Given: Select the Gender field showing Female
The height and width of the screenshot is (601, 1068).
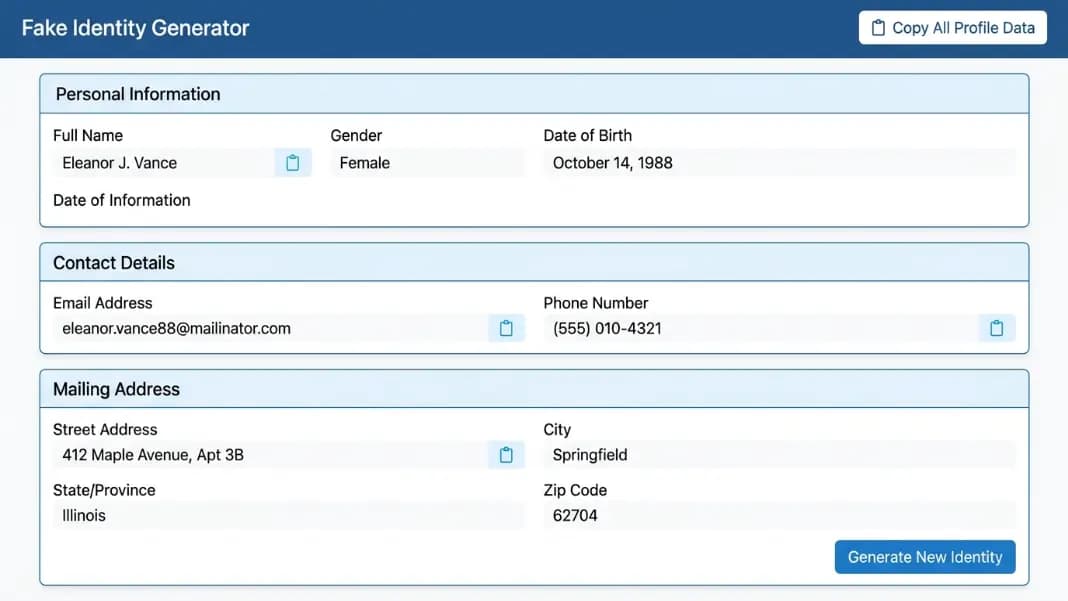Looking at the screenshot, I should pos(428,163).
